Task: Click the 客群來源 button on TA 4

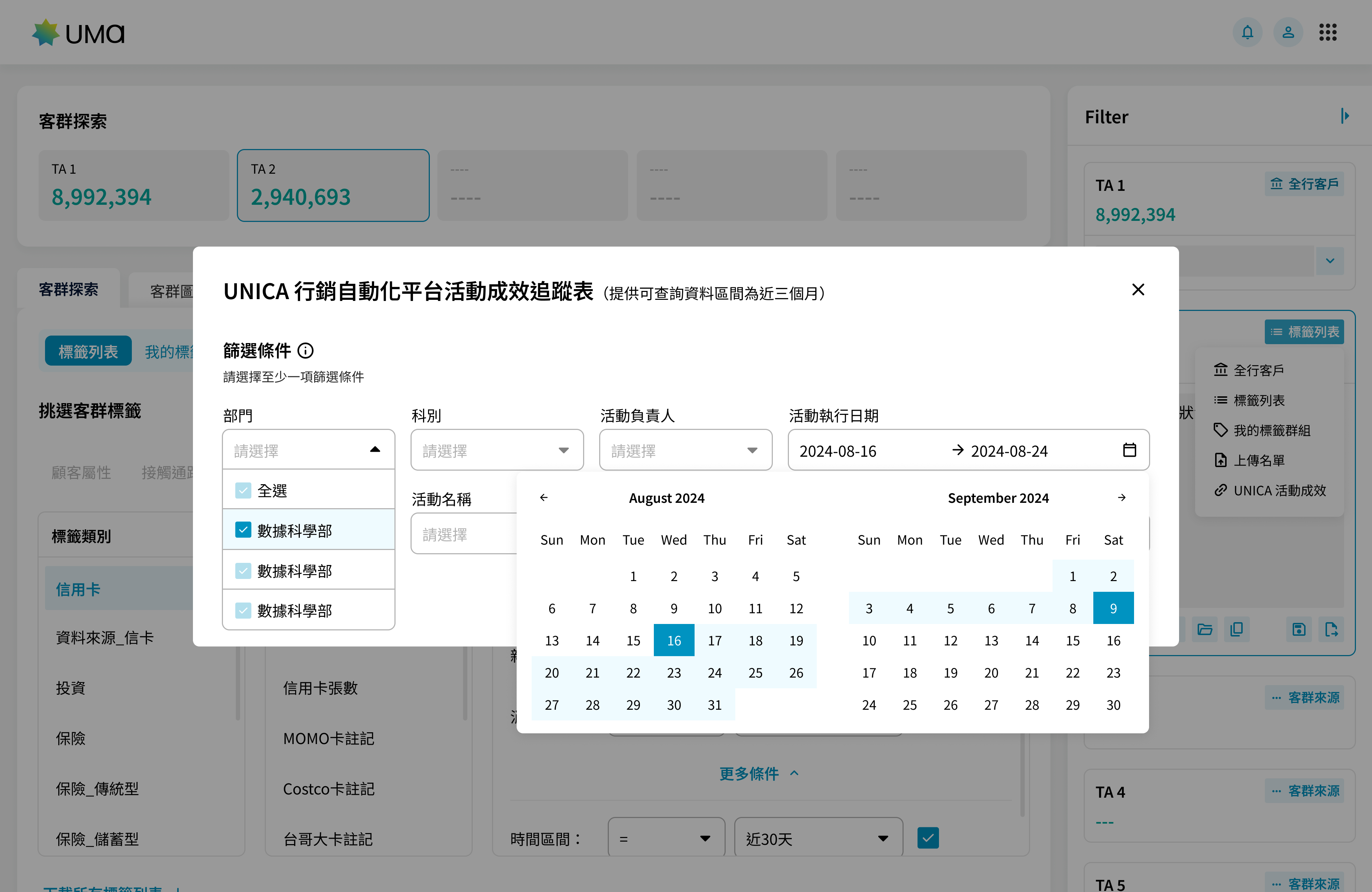Action: [x=1304, y=791]
